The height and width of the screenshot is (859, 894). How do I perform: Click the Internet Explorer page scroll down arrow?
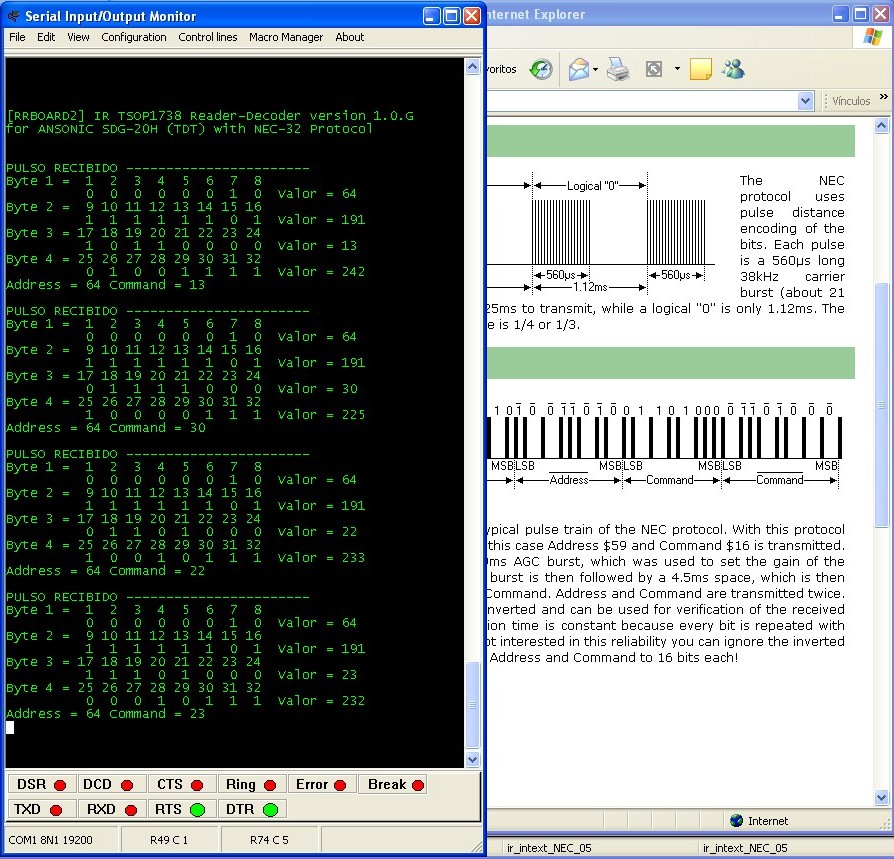881,797
